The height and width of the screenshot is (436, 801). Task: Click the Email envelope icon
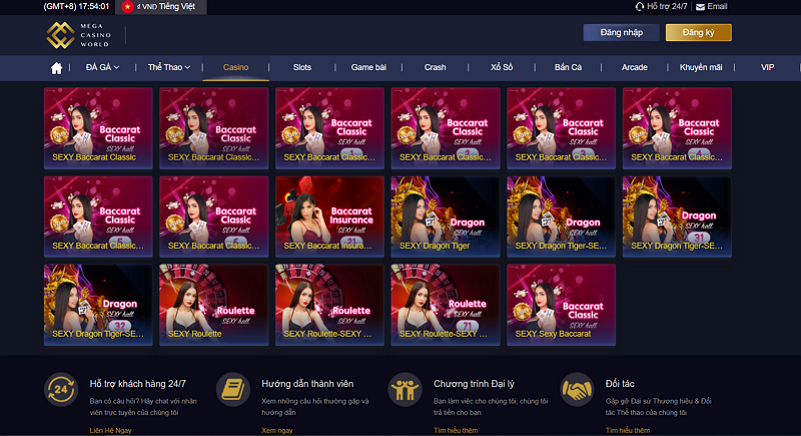[x=700, y=7]
